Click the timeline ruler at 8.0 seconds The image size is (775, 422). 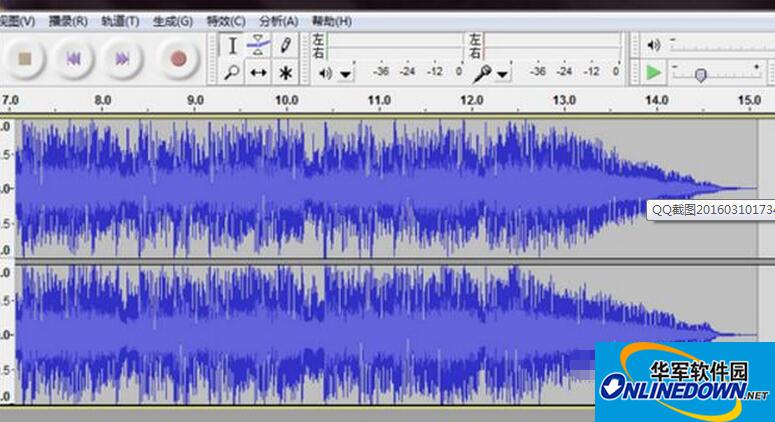tap(102, 100)
